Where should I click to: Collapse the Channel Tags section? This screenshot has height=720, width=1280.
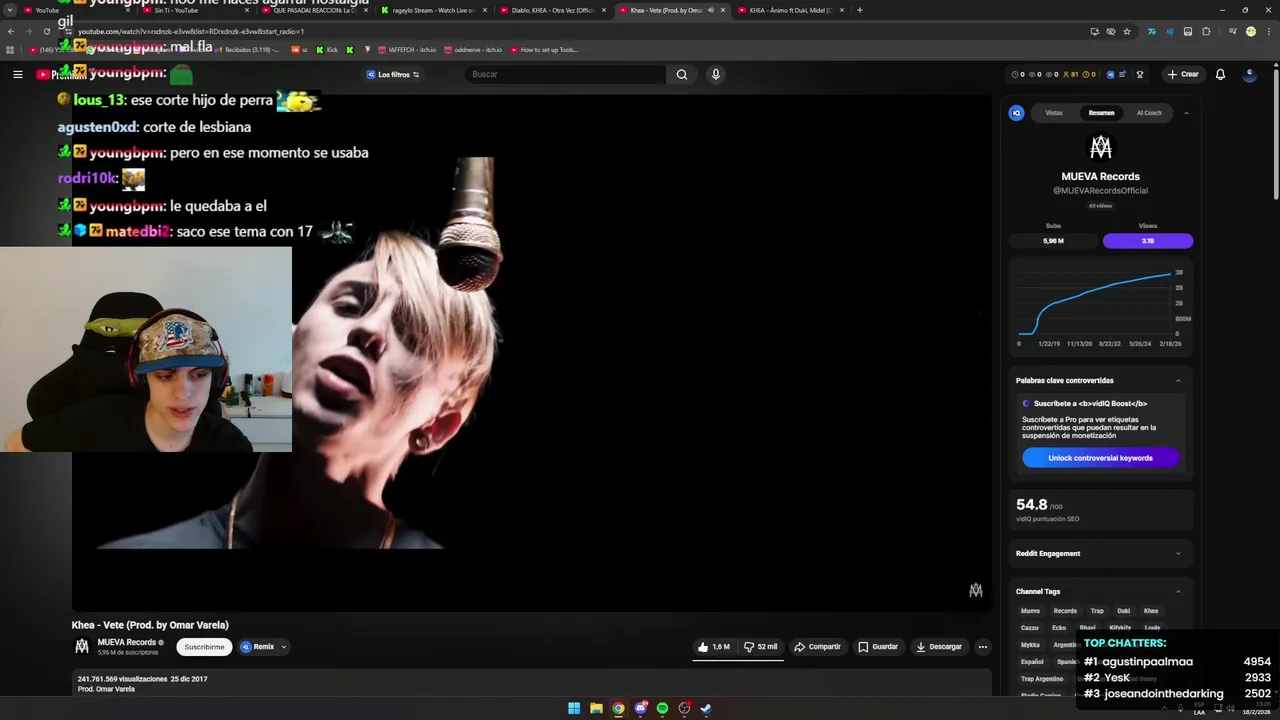[x=1178, y=591]
